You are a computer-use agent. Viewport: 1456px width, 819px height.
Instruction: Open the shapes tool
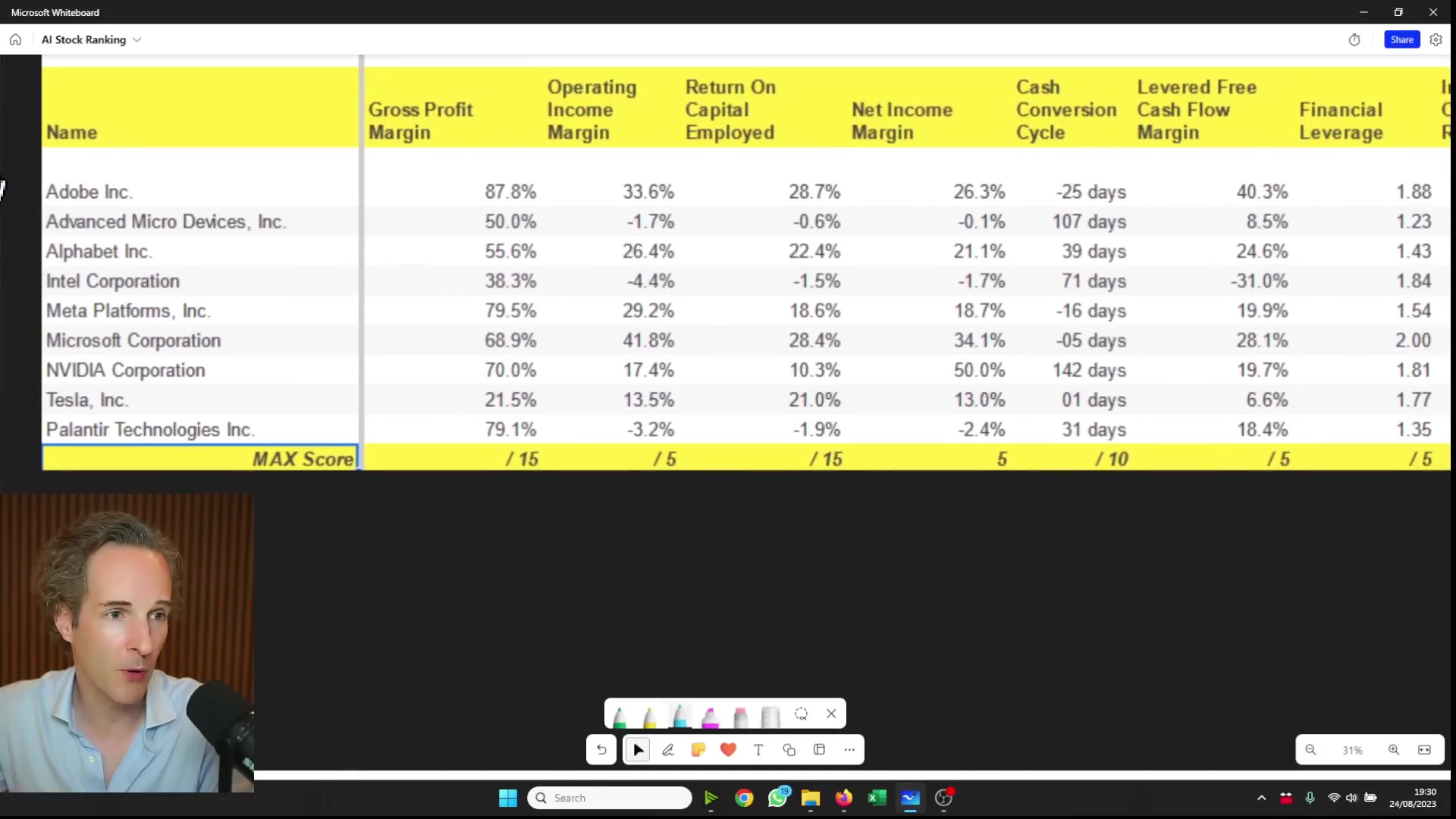[789, 750]
